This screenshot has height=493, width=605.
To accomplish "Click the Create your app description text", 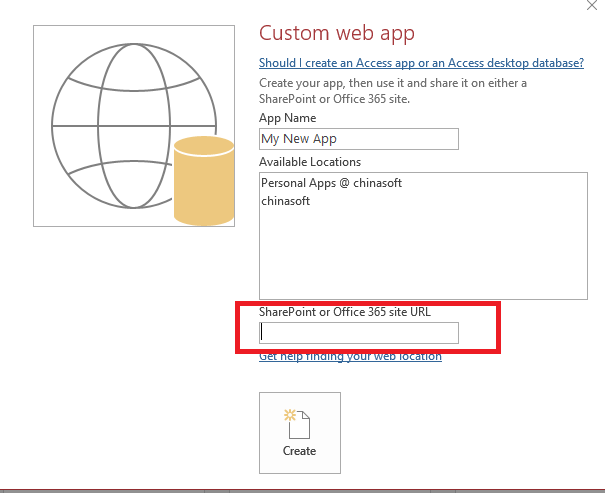I will point(393,91).
